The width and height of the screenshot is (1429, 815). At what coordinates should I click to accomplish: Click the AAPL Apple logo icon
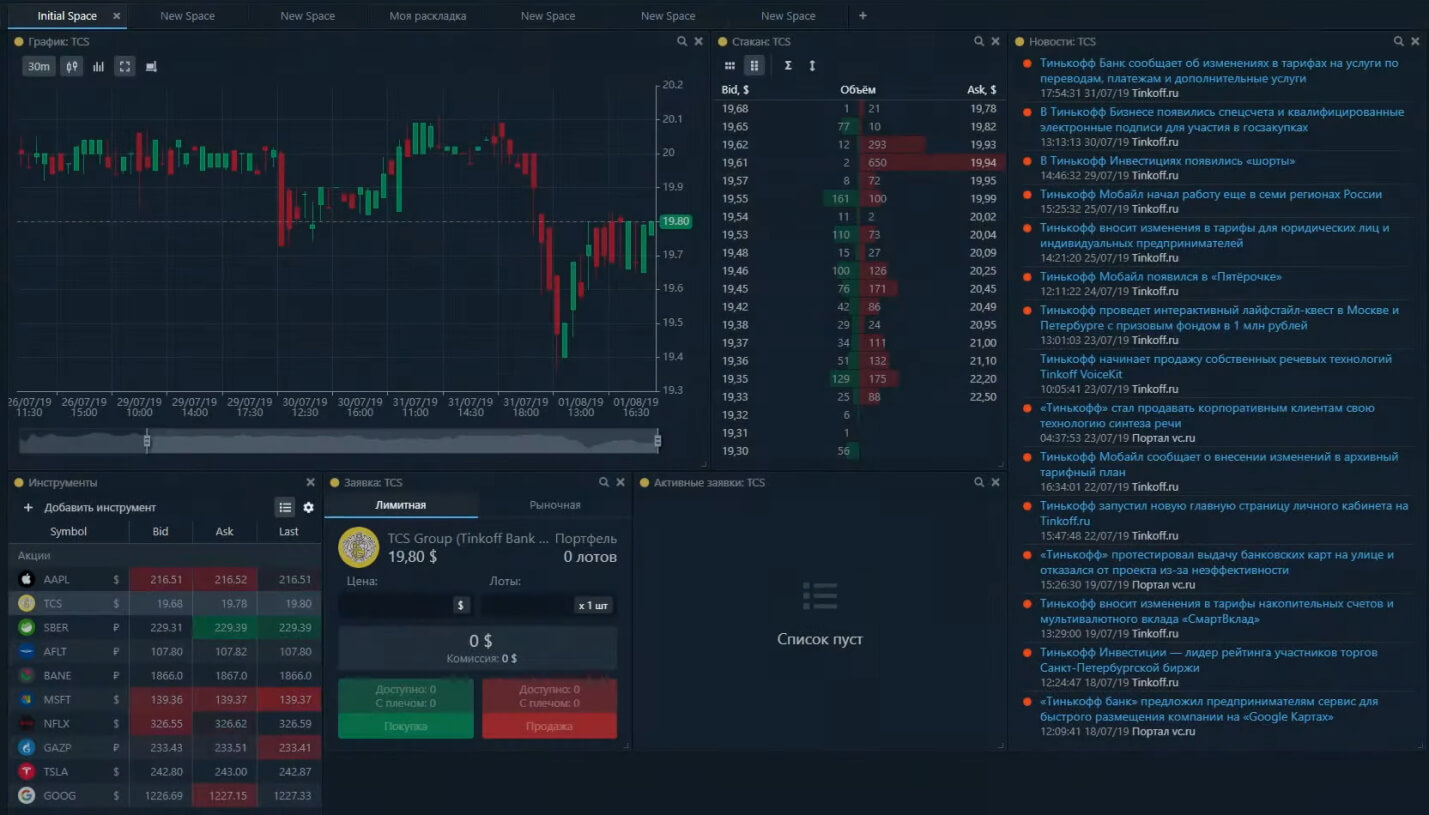pyautogui.click(x=27, y=579)
